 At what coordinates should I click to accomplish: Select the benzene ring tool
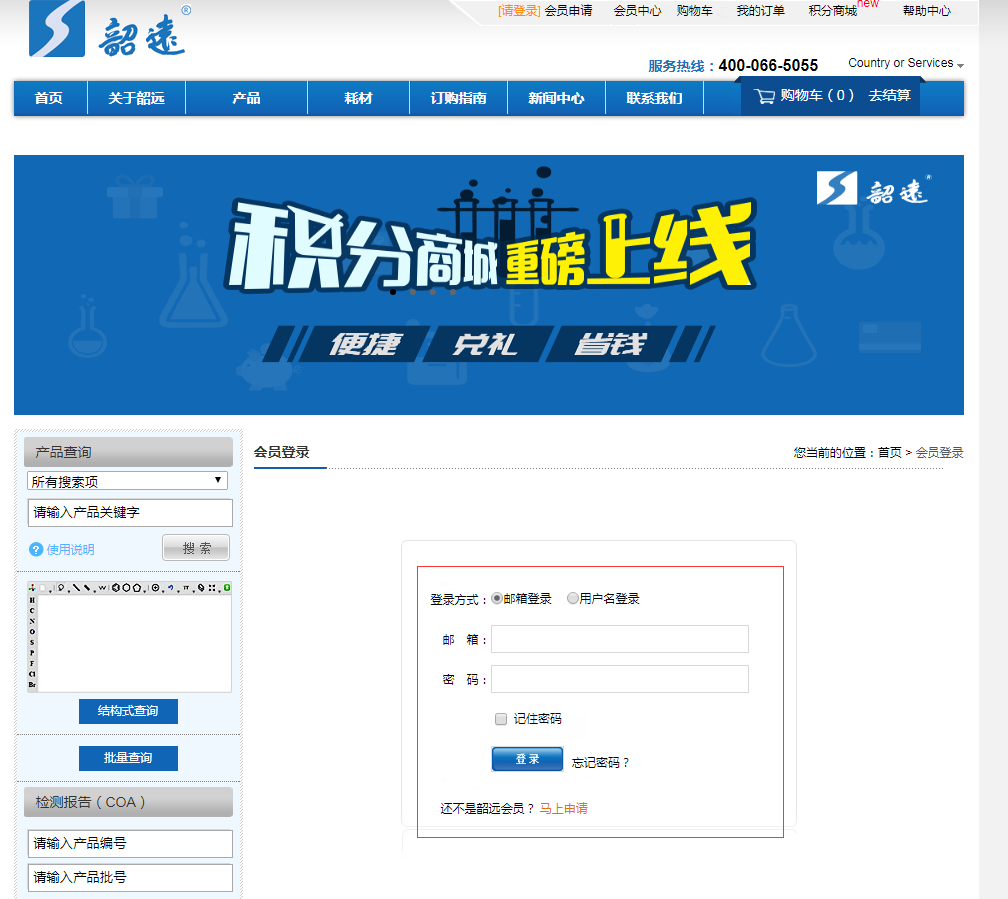point(116,587)
